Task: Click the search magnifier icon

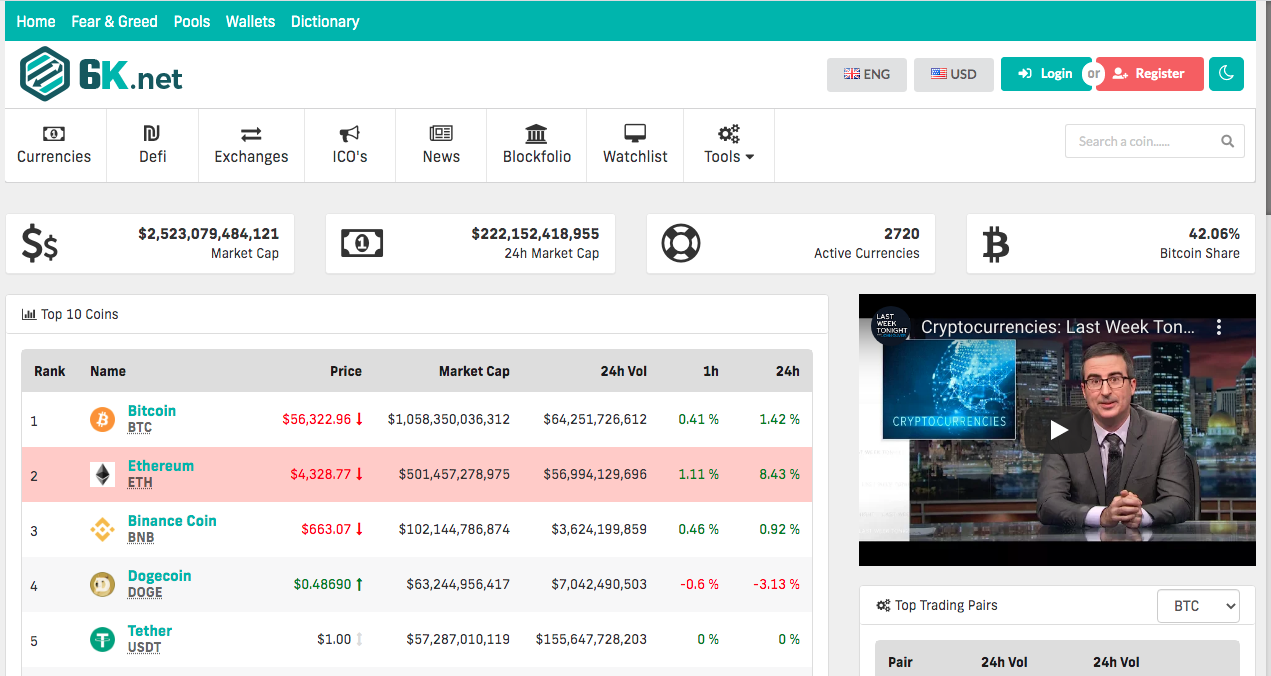Action: click(1227, 142)
